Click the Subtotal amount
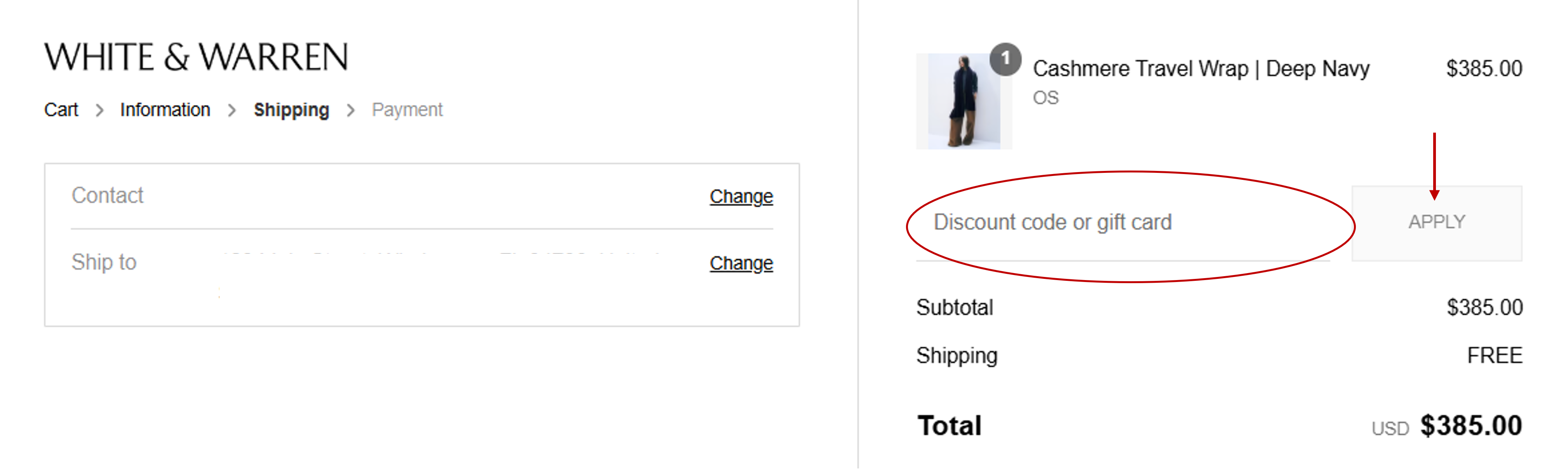The width and height of the screenshot is (1568, 470). pos(1484,308)
